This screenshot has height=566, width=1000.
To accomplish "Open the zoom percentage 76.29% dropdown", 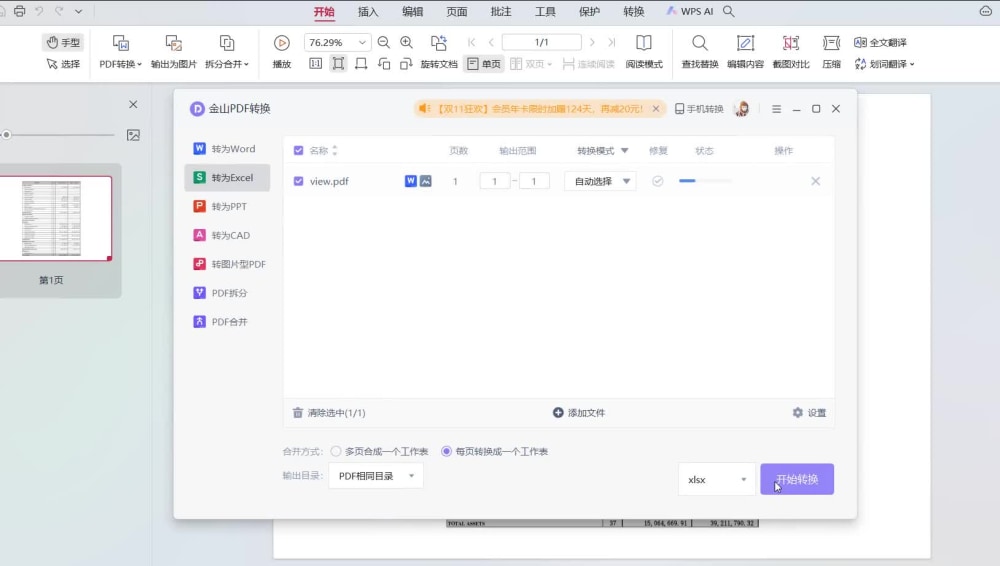I will tap(362, 42).
